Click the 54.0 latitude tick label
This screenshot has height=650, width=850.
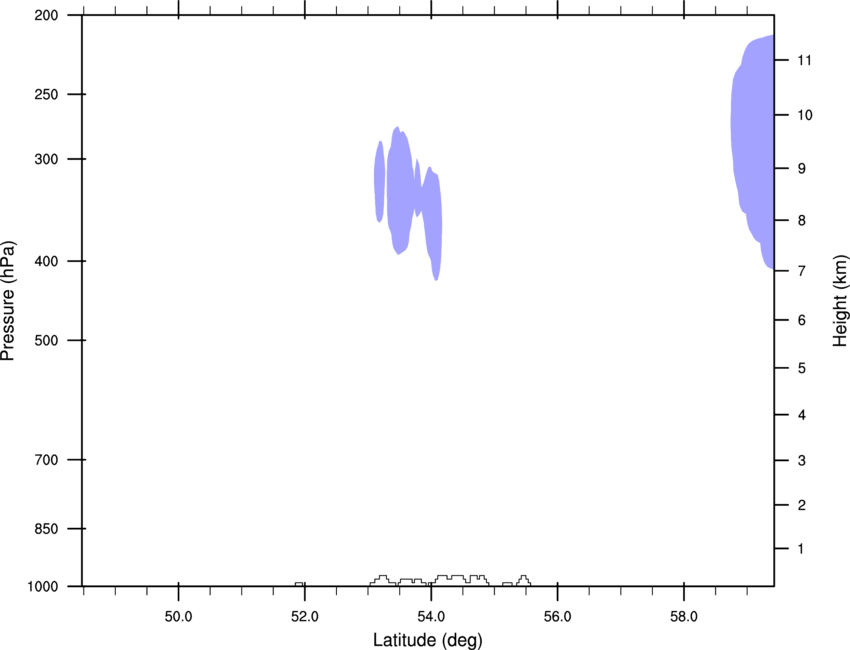(x=431, y=617)
